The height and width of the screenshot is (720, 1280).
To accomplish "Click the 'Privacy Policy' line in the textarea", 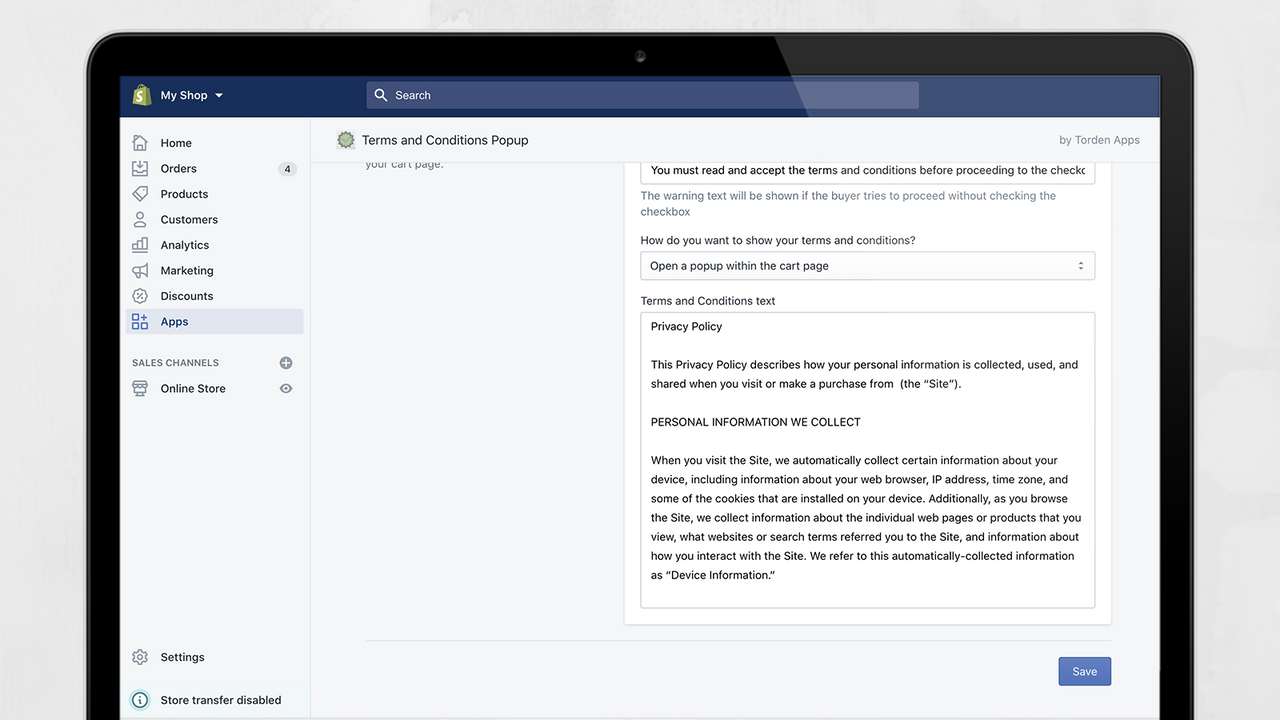I will tap(686, 326).
